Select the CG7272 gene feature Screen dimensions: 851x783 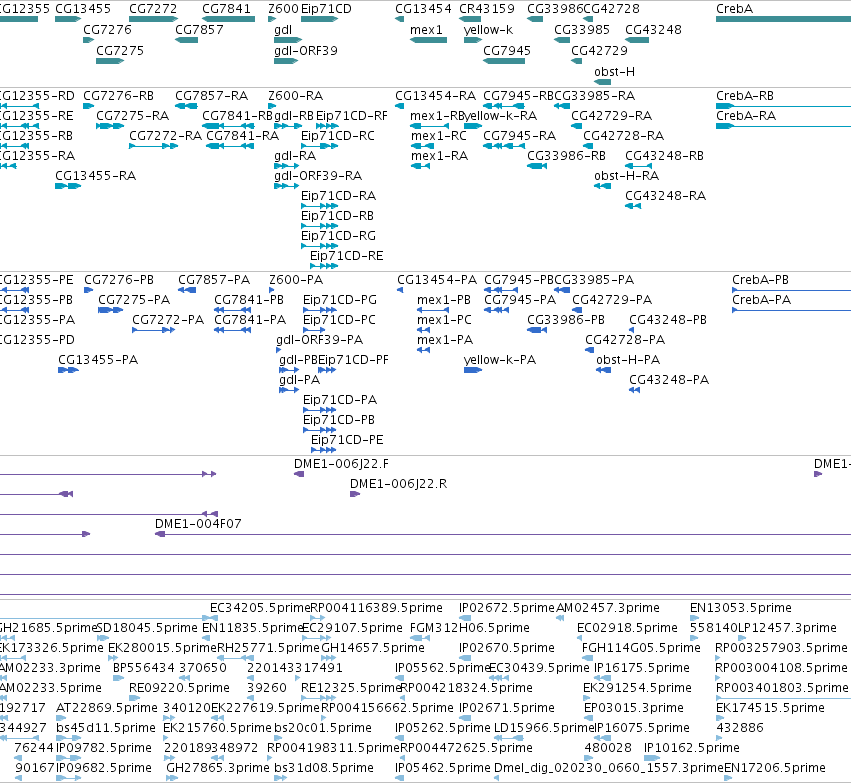154,19
